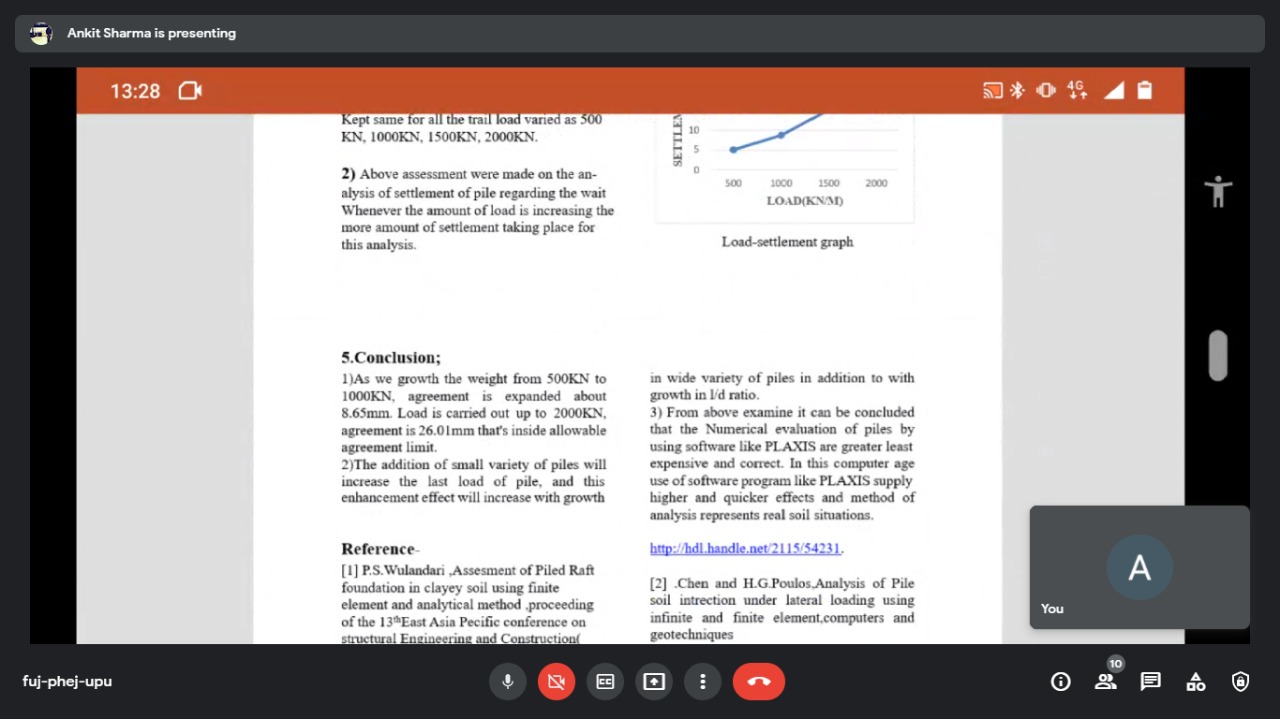Click the '2000' tick on graph axis
1280x719 pixels.
pos(876,183)
